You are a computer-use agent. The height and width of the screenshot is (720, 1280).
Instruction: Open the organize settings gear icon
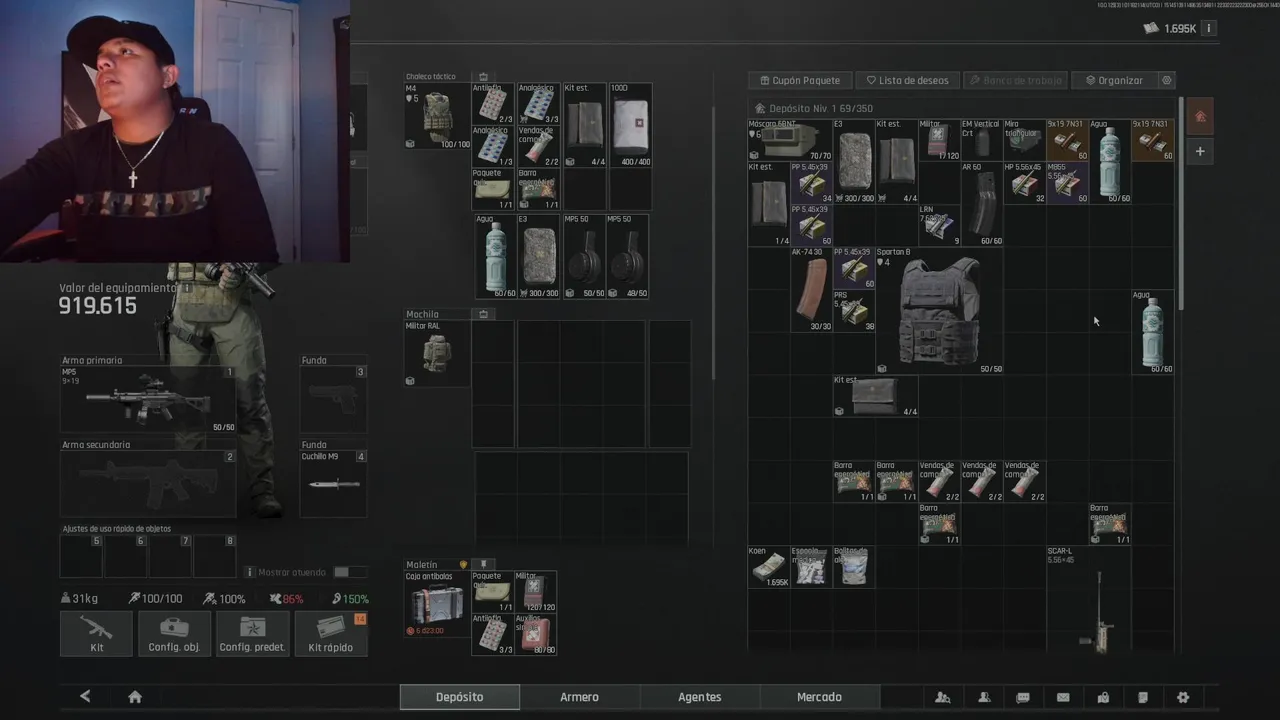point(1166,80)
